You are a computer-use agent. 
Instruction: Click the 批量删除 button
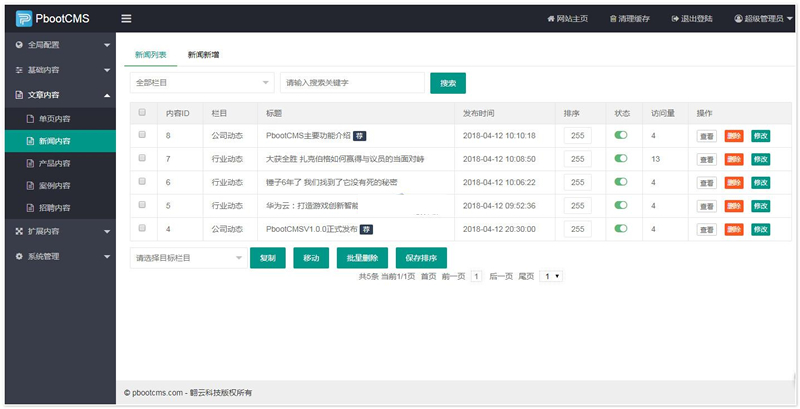[x=362, y=258]
